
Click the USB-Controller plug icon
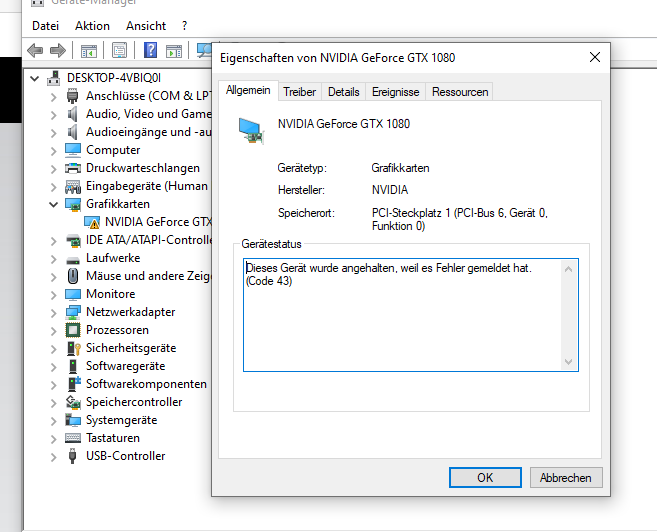[72, 456]
